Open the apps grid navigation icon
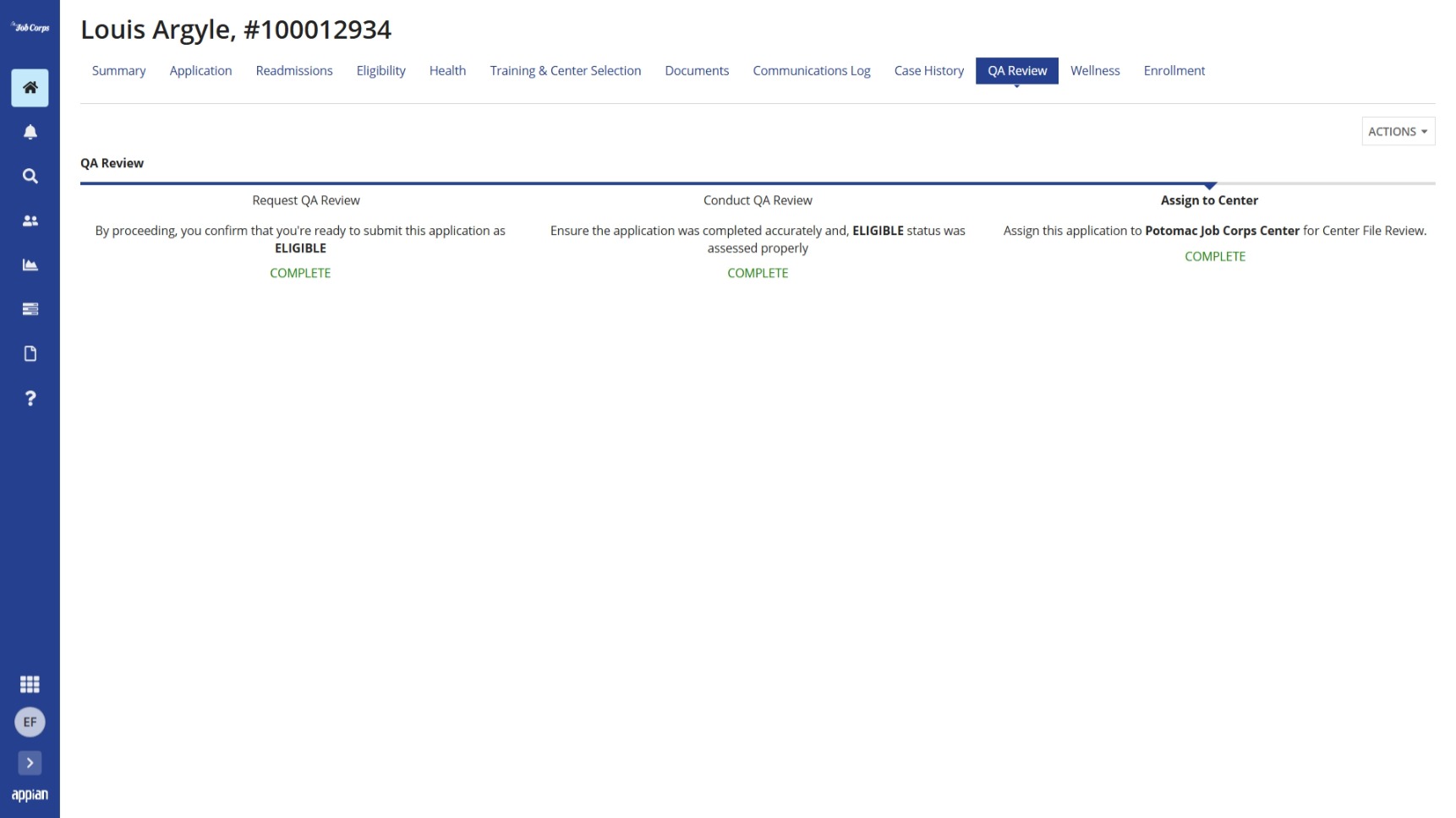Viewport: 1456px width, 818px height. coord(30,684)
